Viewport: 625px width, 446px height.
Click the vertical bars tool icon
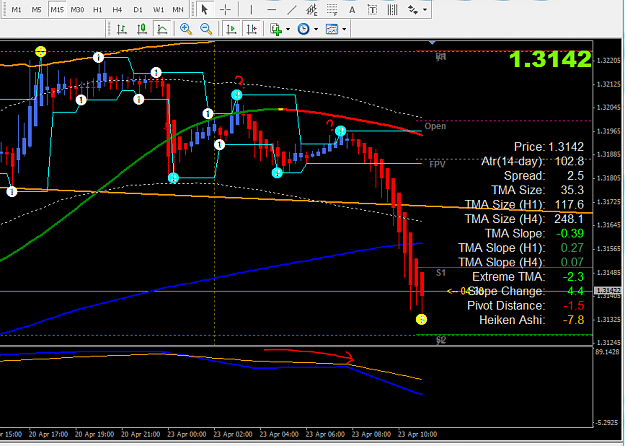393,10
